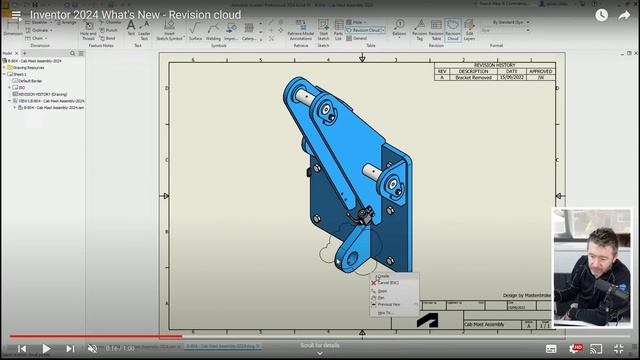Play the video

coord(46,349)
